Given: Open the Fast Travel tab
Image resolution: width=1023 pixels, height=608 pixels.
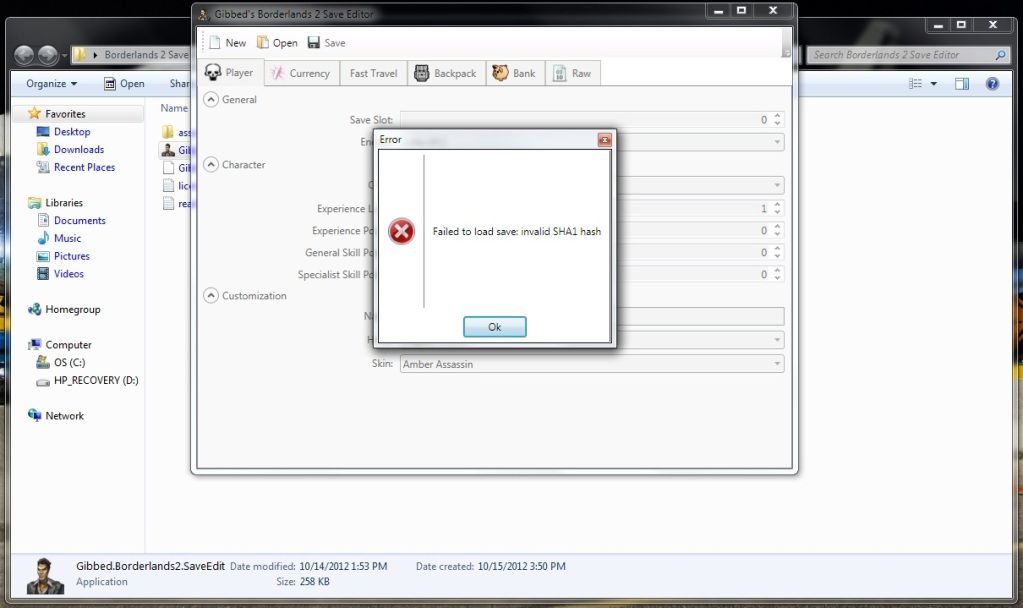Looking at the screenshot, I should [373, 73].
